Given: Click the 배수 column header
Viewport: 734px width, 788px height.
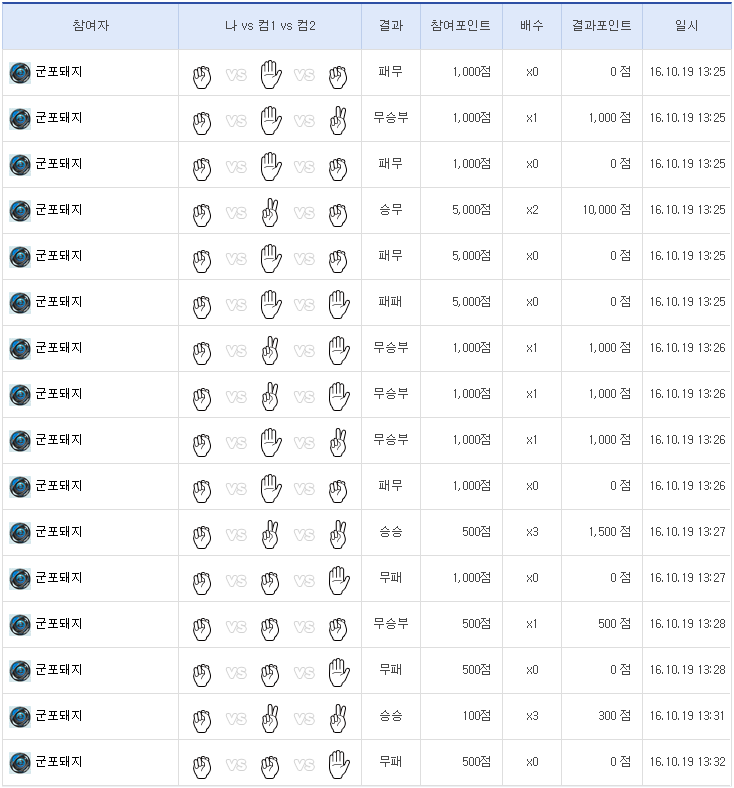Looking at the screenshot, I should coord(531,26).
